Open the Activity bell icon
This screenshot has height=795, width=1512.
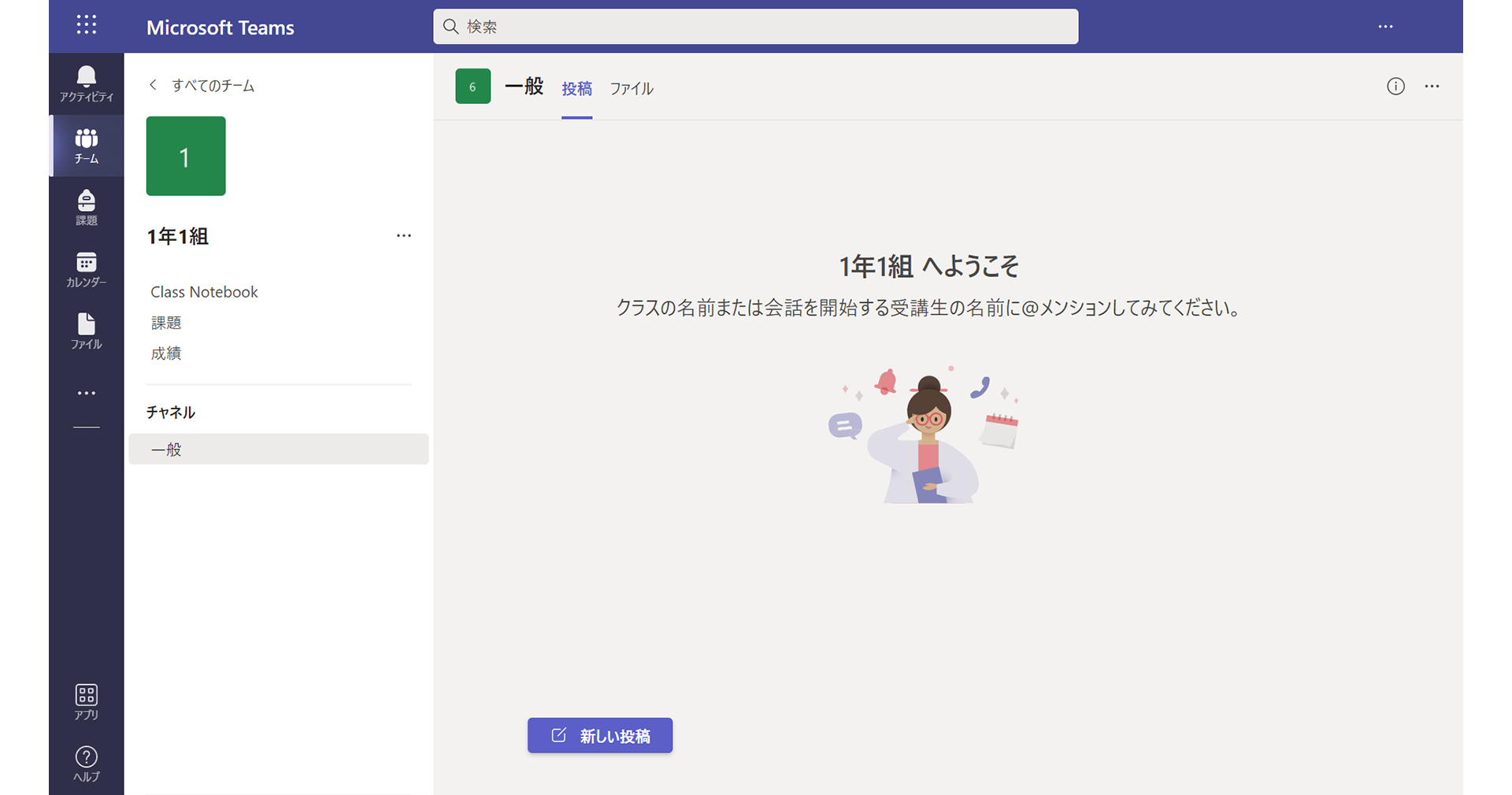(x=87, y=83)
